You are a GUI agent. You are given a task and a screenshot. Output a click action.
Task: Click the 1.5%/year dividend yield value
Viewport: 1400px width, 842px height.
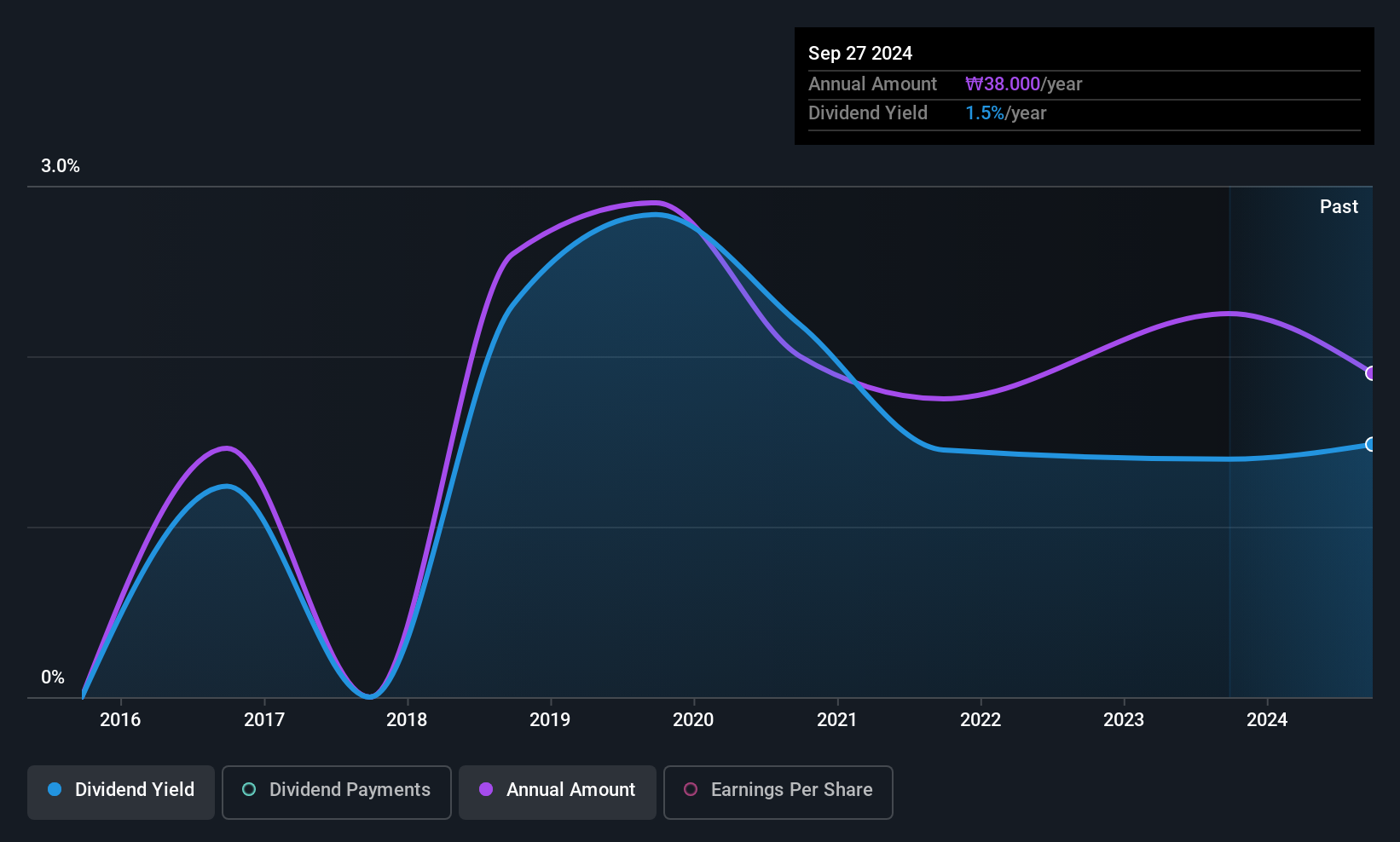click(x=1005, y=113)
